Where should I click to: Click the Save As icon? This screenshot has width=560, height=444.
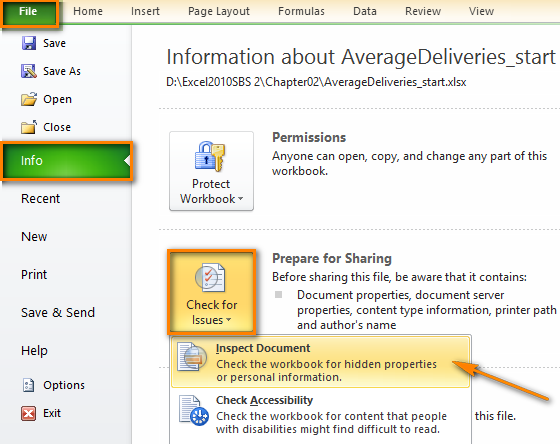29,71
